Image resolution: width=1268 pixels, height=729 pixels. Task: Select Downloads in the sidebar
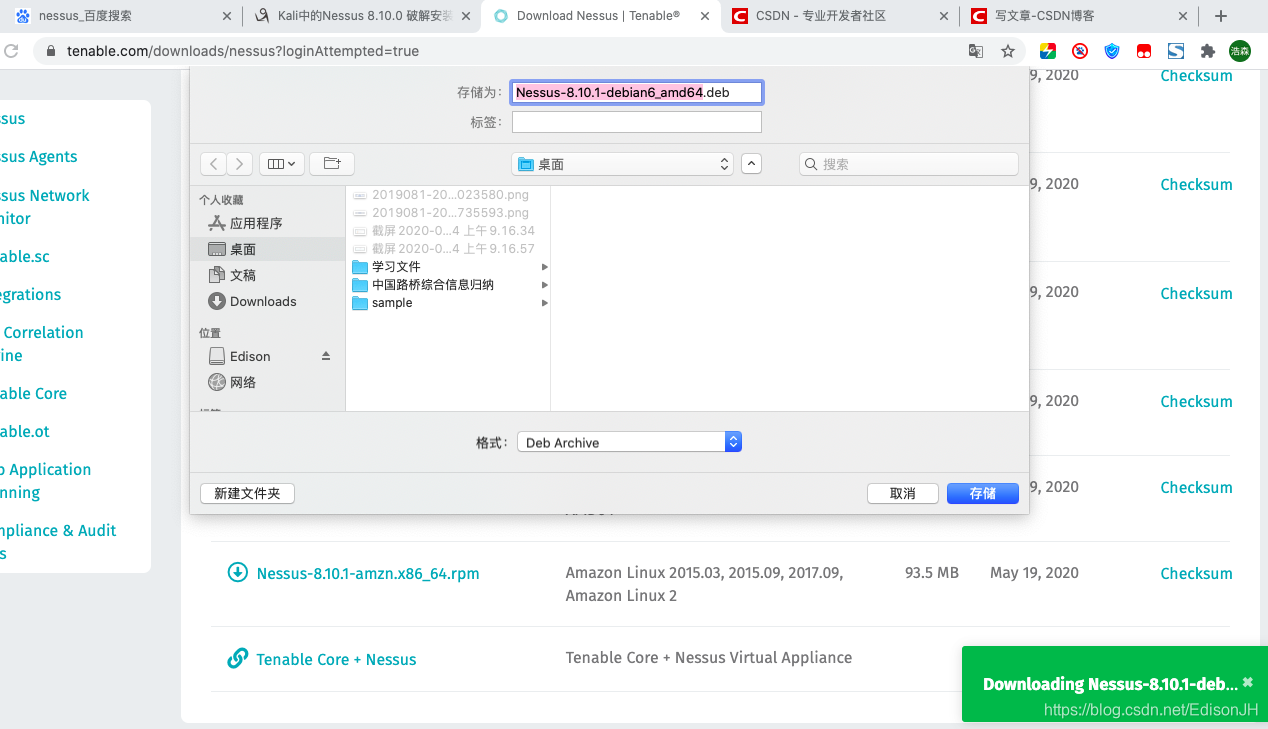267,301
